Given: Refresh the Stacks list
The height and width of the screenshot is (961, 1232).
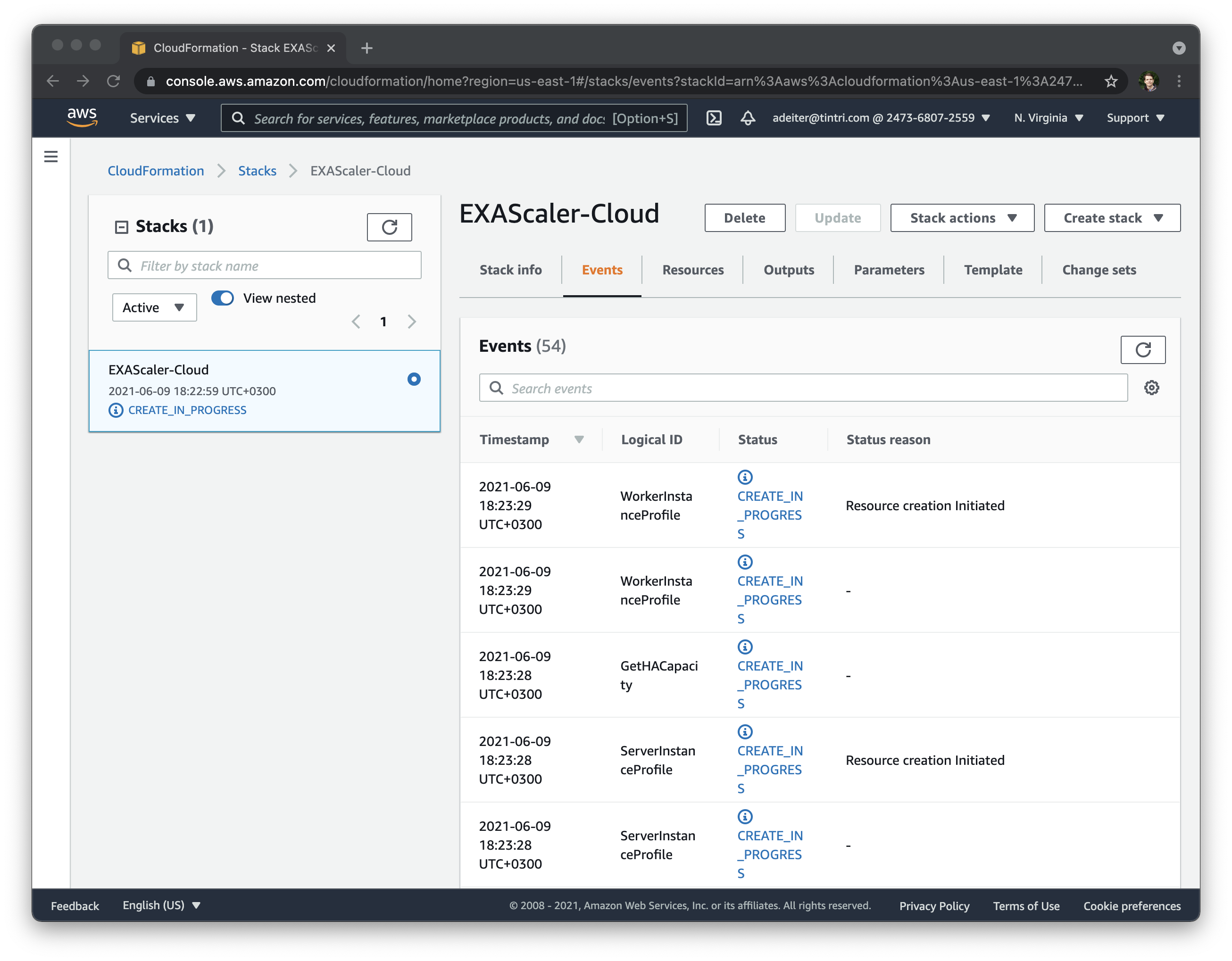Looking at the screenshot, I should pos(389,227).
